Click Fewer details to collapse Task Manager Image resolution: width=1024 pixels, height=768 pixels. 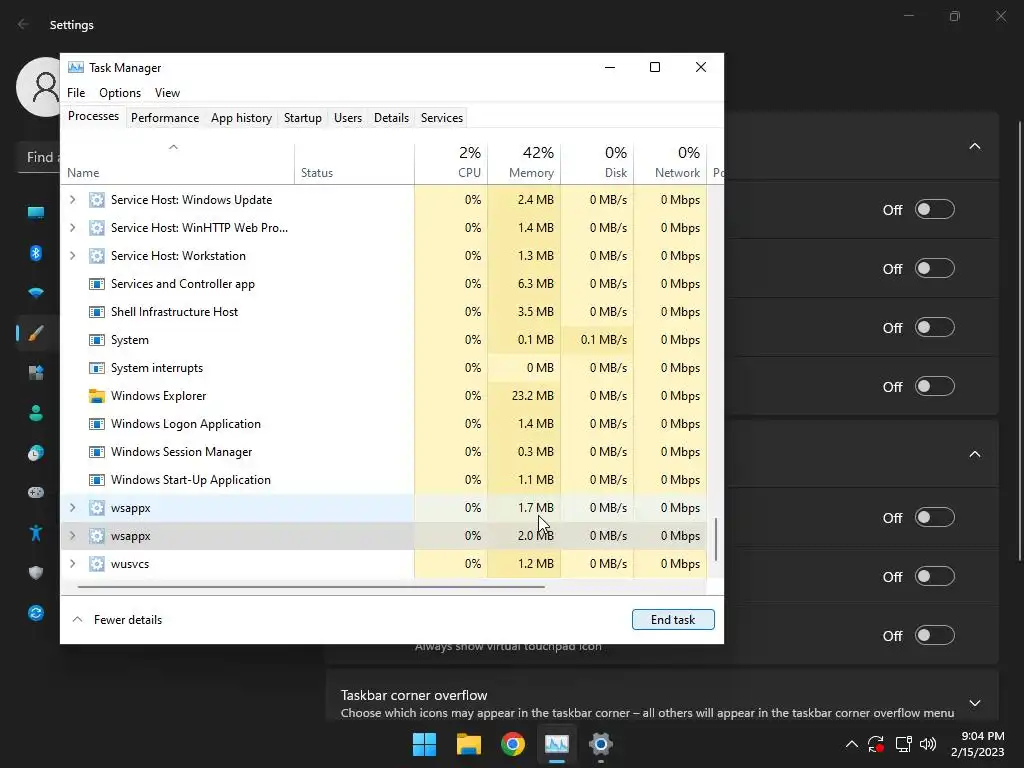coord(117,620)
